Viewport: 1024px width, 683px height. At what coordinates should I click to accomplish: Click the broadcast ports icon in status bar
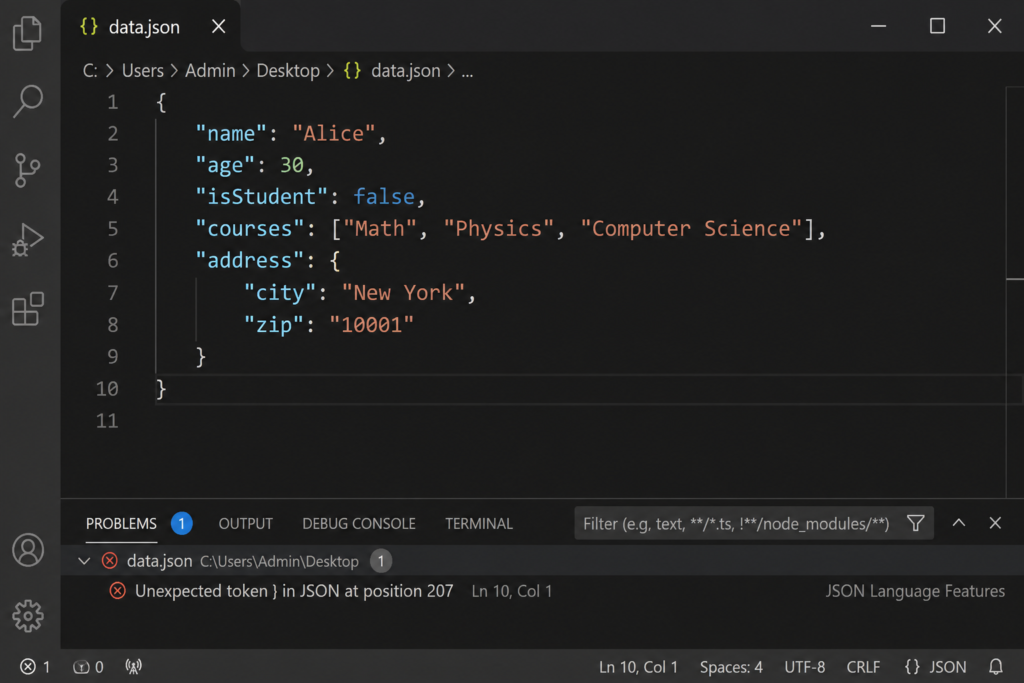point(133,667)
